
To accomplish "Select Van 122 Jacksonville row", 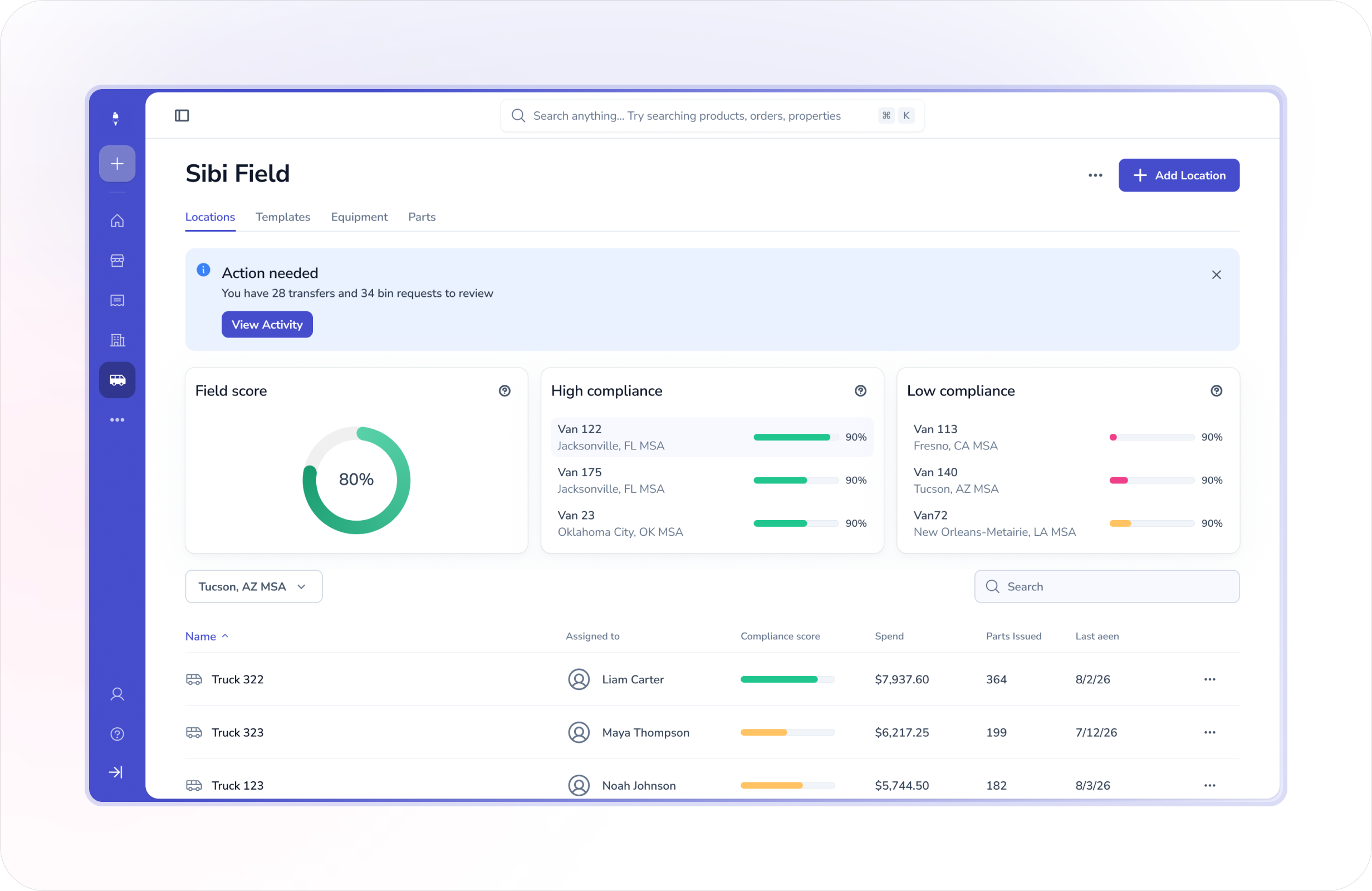I will coord(712,437).
